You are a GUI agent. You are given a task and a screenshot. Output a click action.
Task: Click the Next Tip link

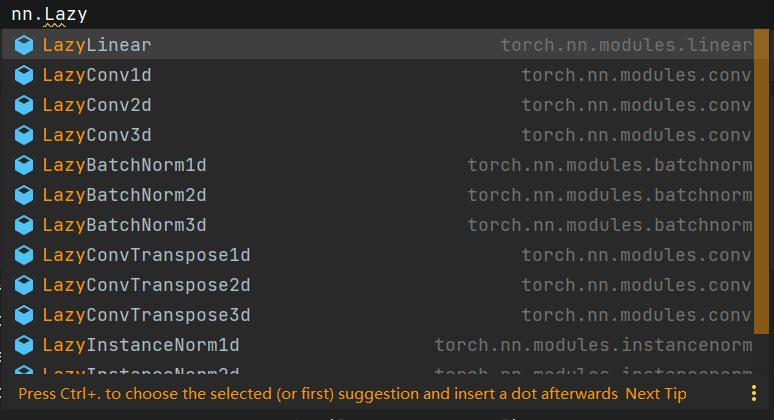tap(656, 394)
